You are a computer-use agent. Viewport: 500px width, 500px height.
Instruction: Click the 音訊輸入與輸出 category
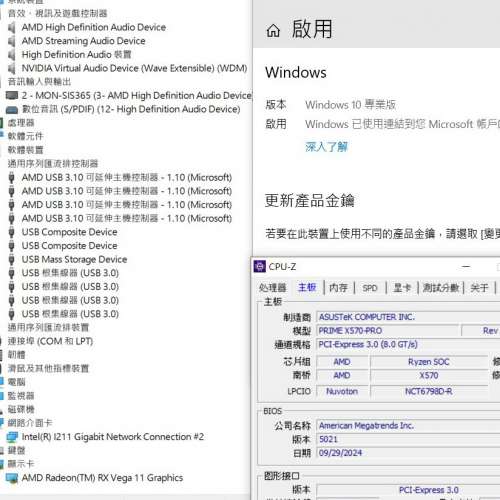39,82
